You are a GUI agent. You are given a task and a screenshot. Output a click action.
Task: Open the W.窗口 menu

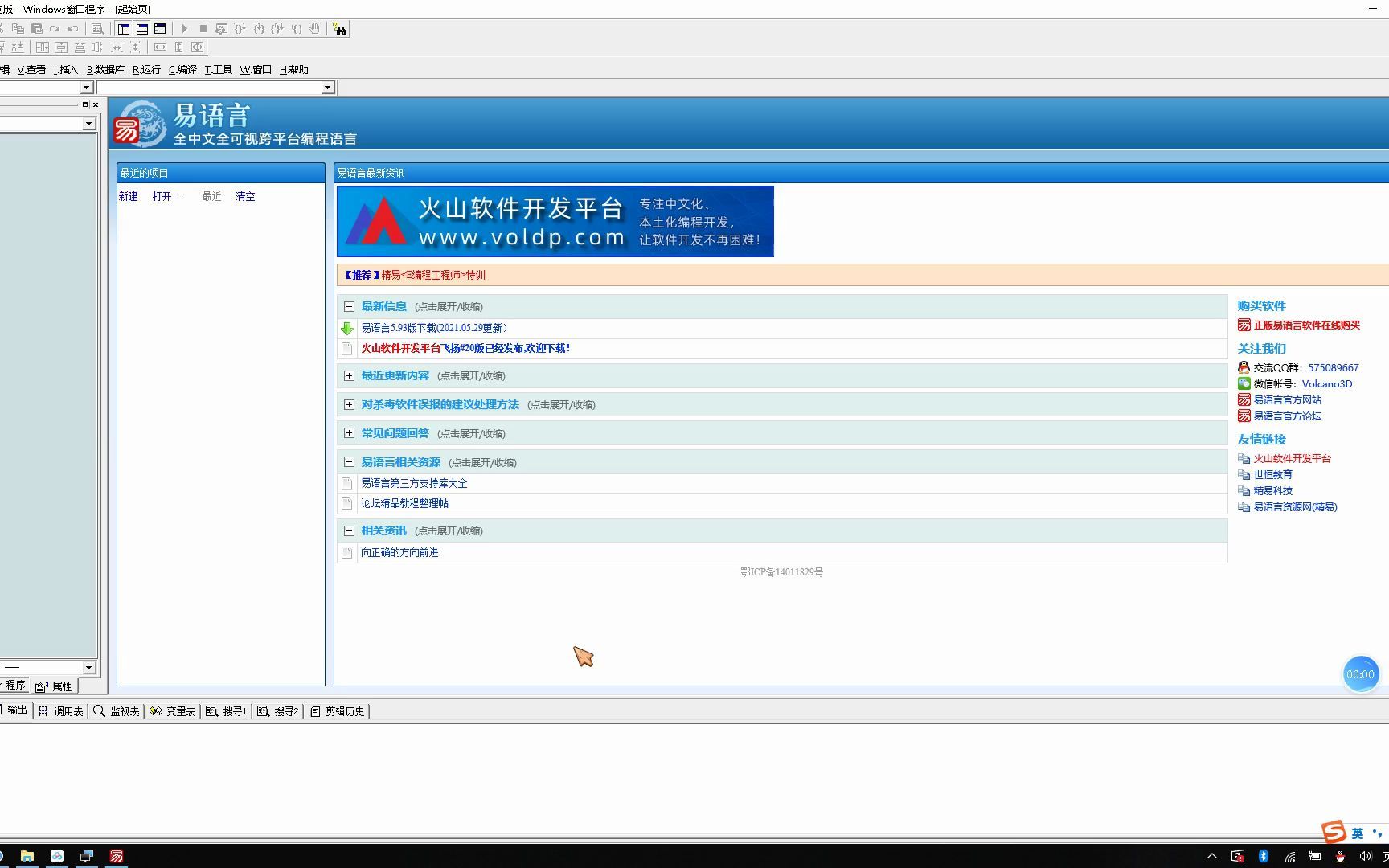click(256, 70)
